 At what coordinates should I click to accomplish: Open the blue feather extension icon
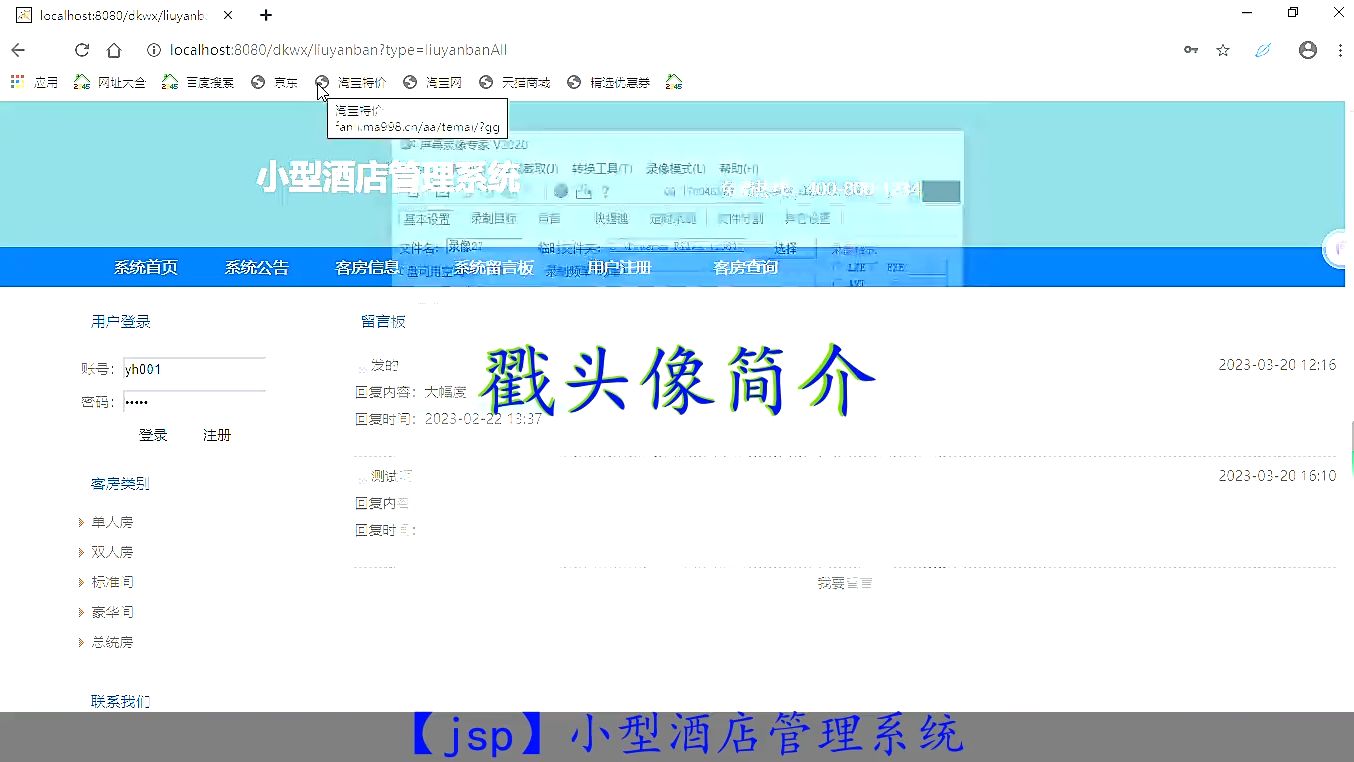(1263, 50)
